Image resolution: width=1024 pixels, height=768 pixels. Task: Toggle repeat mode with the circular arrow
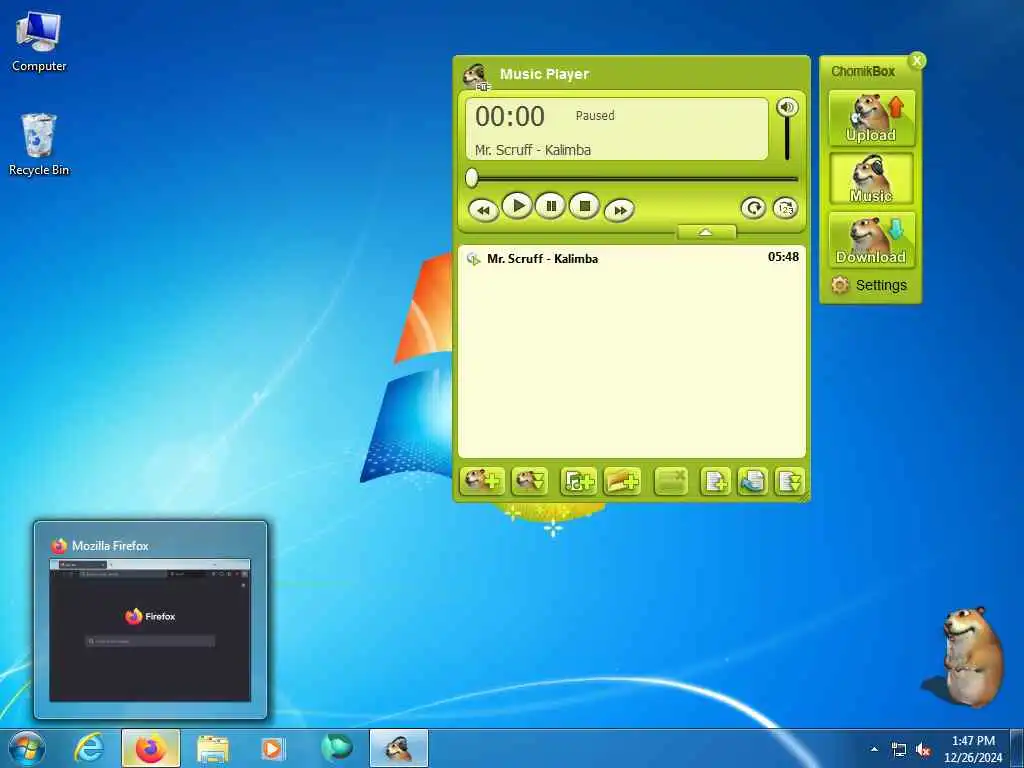753,208
